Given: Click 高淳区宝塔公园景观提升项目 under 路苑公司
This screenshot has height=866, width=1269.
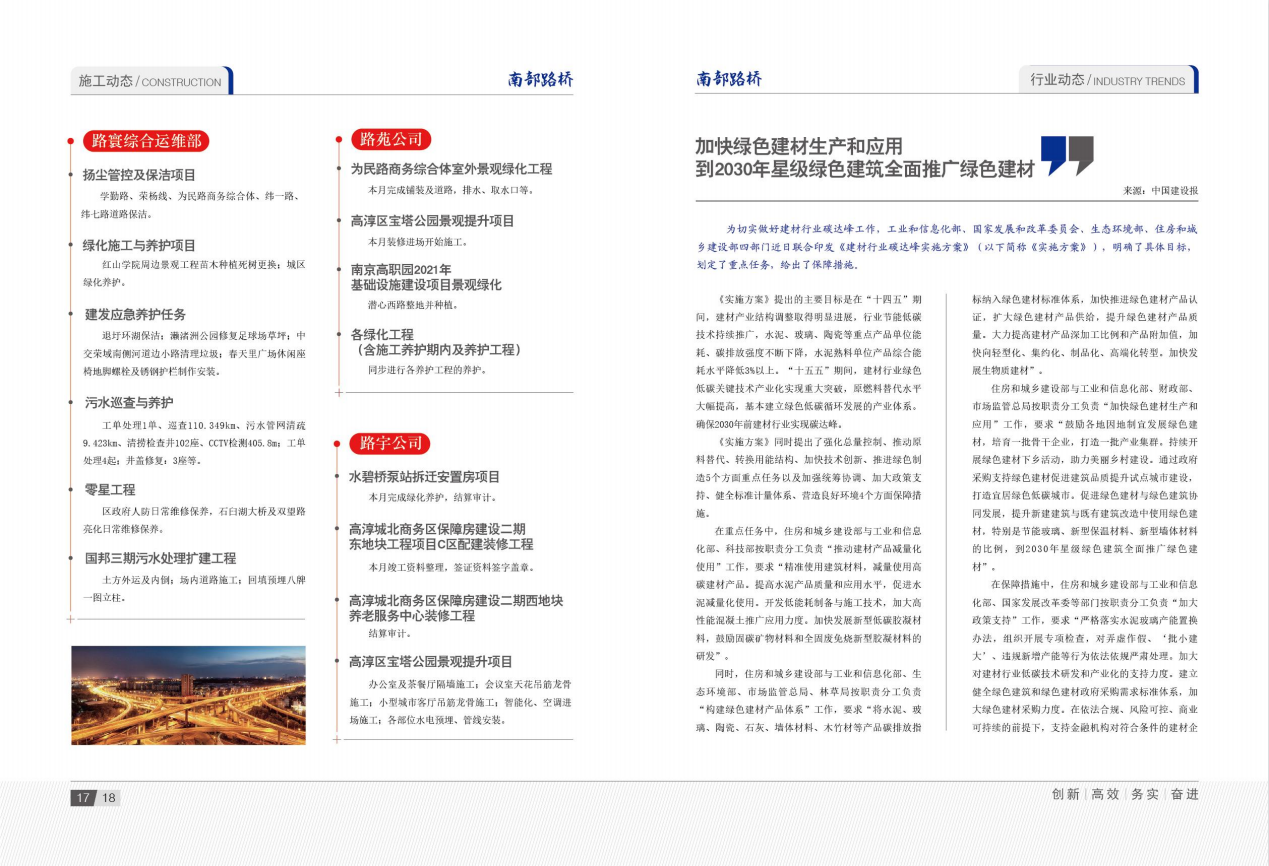Looking at the screenshot, I should point(432,221).
